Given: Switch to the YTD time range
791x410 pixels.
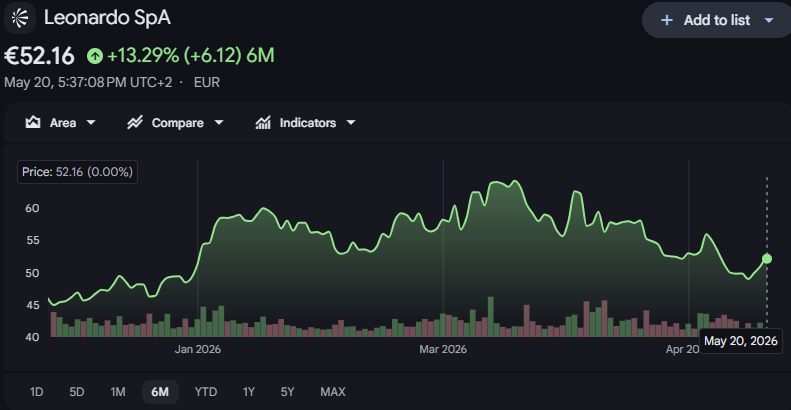Looking at the screenshot, I should pyautogui.click(x=206, y=392).
